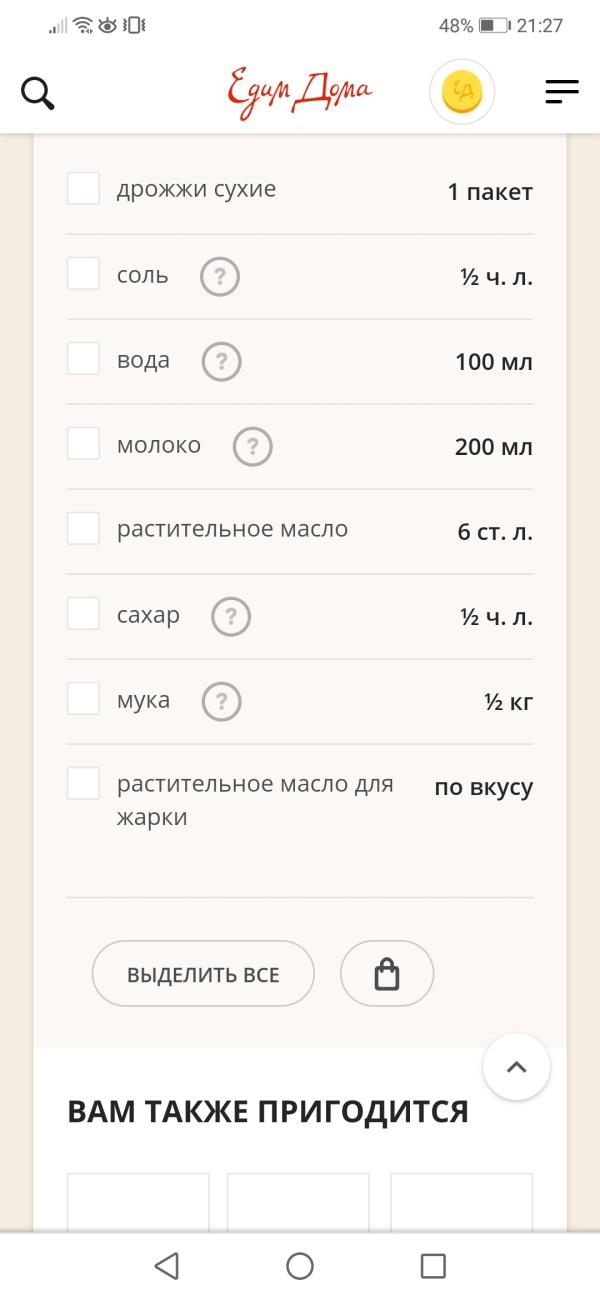Show help for сахар question mark
This screenshot has height=1299, width=600.
click(231, 617)
